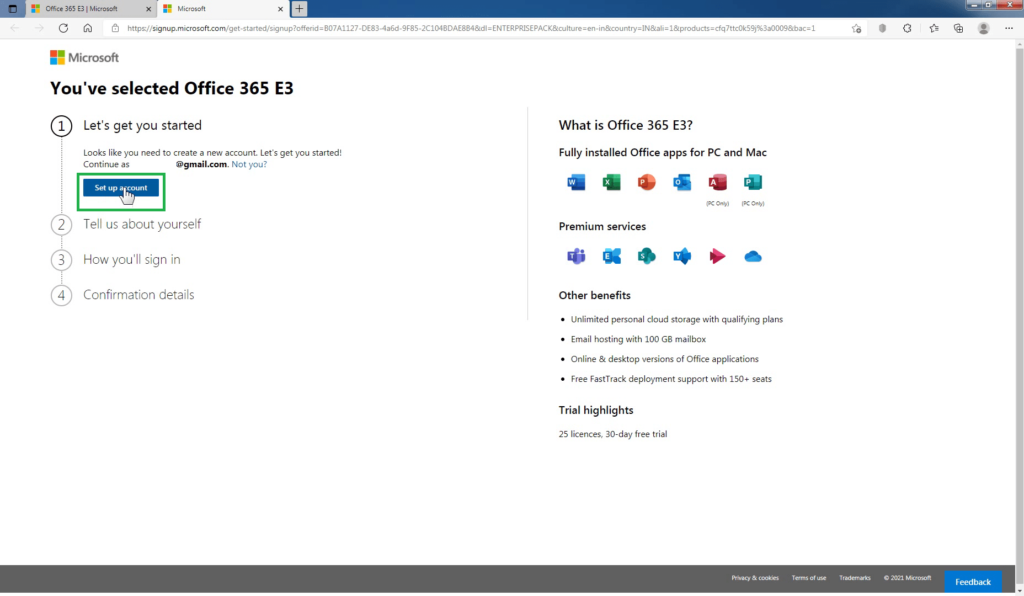The image size is (1024, 596).
Task: Click the Exchange service icon
Action: [611, 256]
